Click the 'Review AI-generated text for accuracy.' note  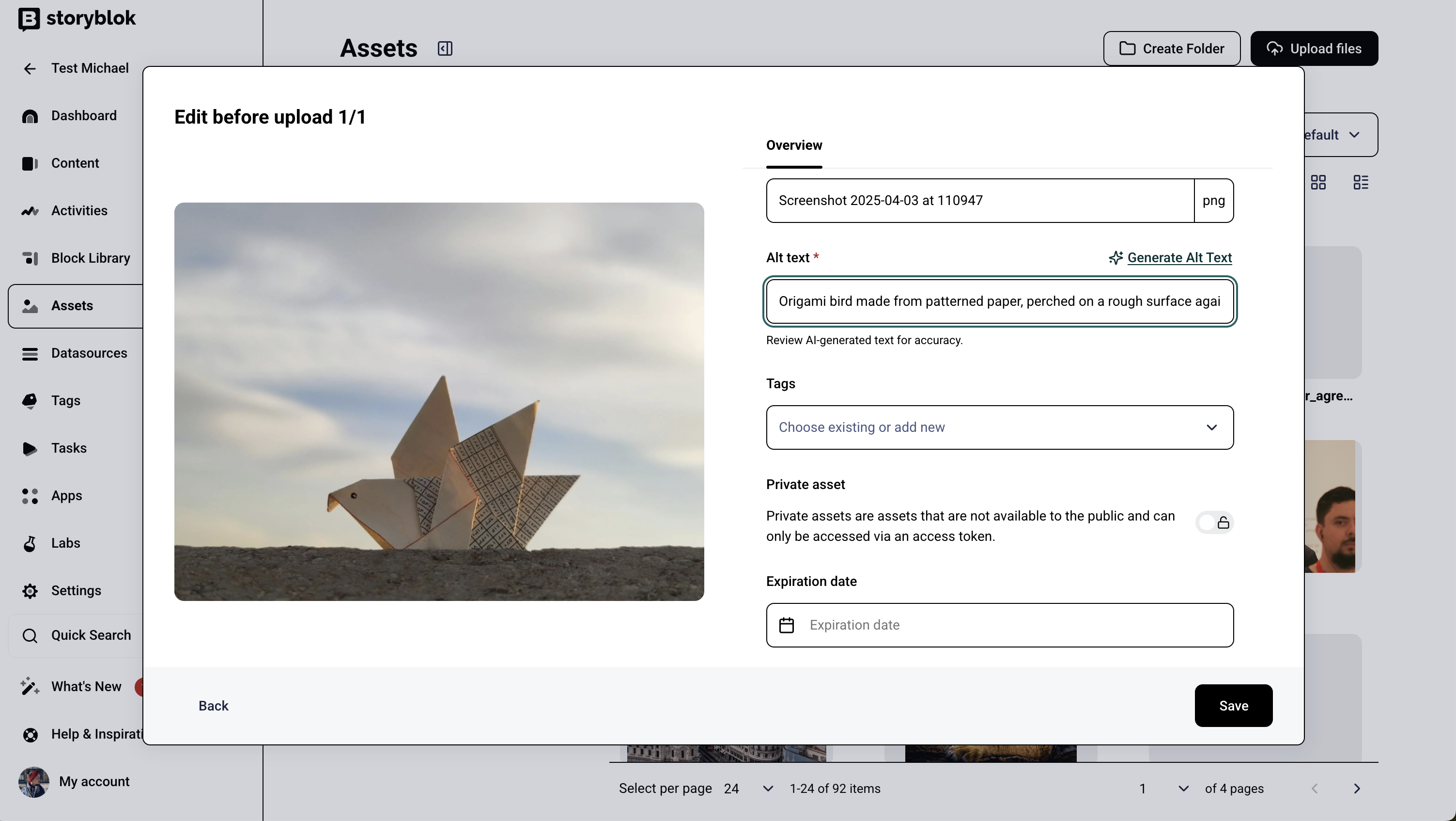coord(864,340)
